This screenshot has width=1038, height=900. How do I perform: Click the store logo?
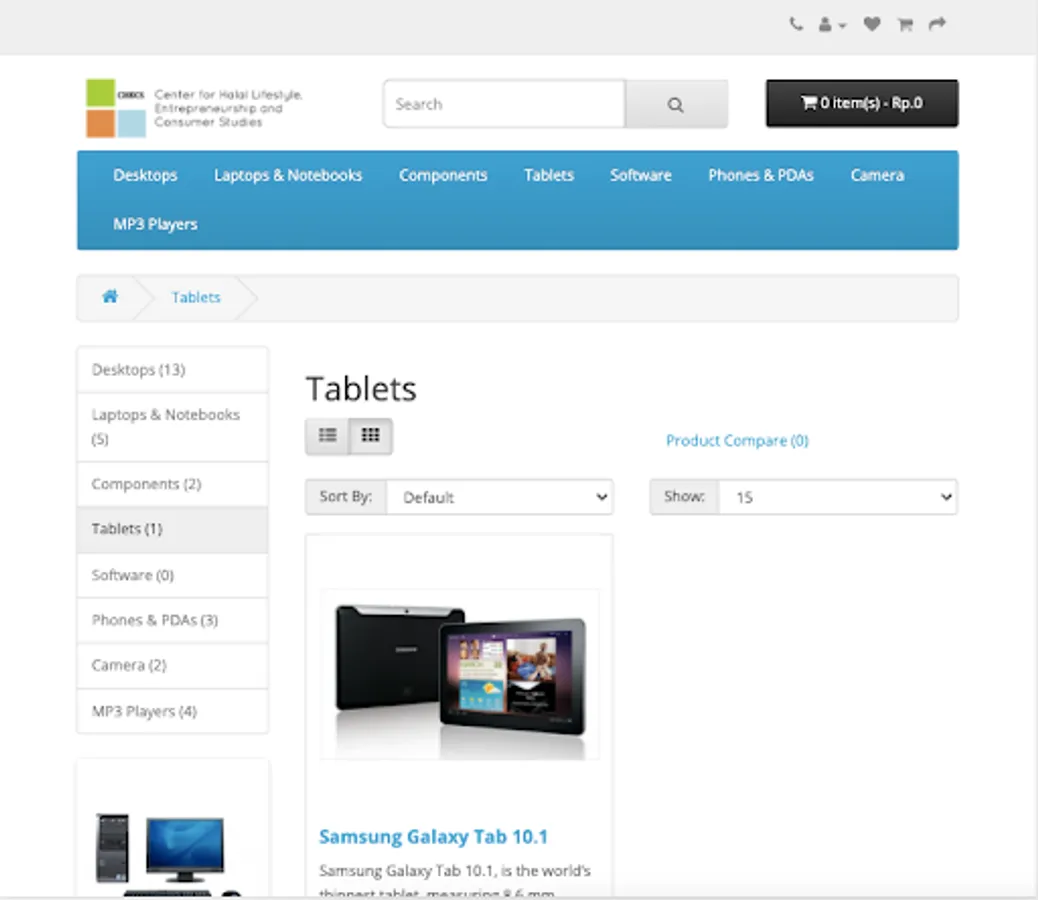pyautogui.click(x=195, y=108)
